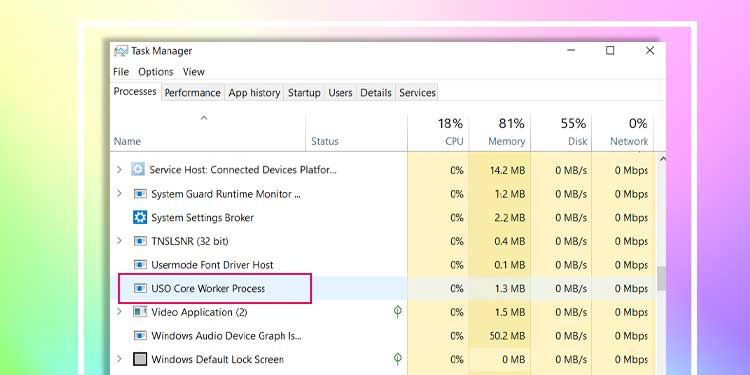Image resolution: width=750 pixels, height=375 pixels.
Task: Expand the Service Host: Connected Devices row
Action: [x=119, y=169]
